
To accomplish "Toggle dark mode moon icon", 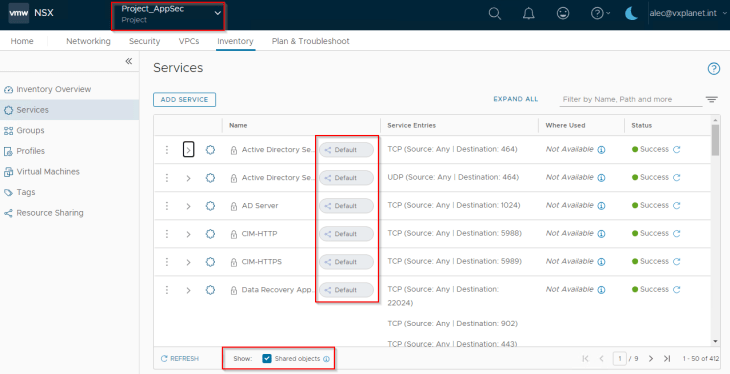I will [x=631, y=14].
